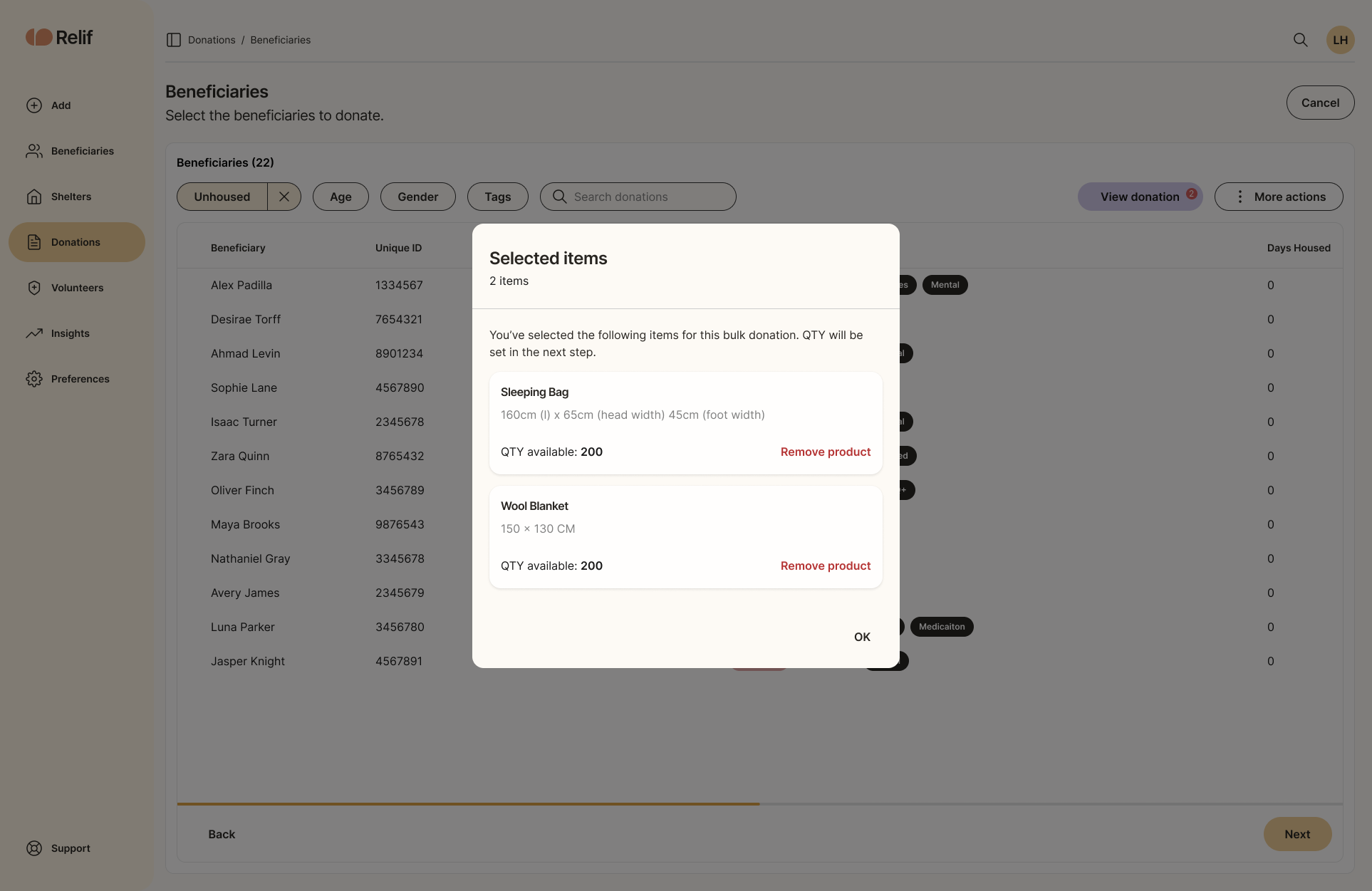The width and height of the screenshot is (1372, 891).
Task: Select Maya Brooks row
Action: 245,524
